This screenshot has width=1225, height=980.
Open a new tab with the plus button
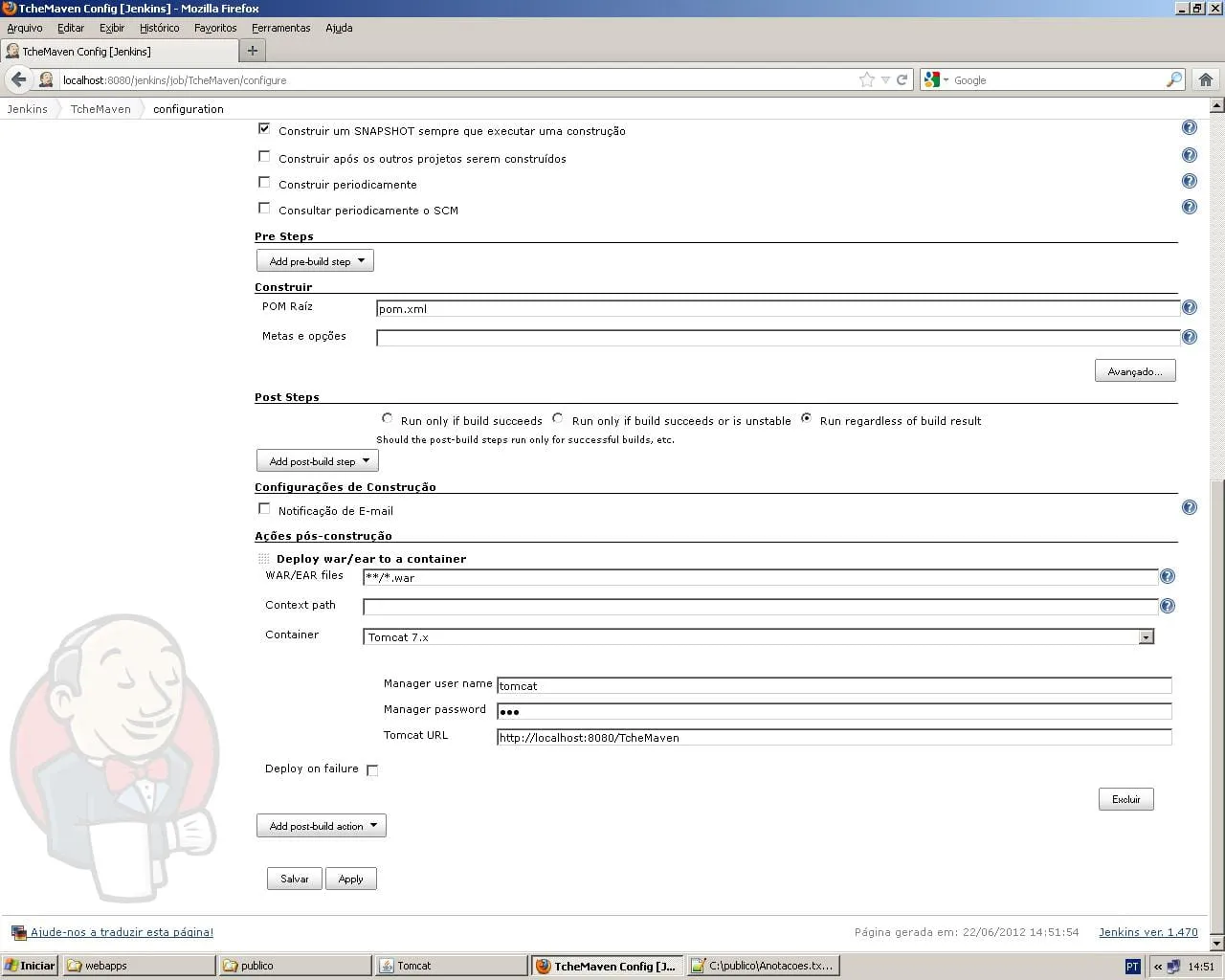253,51
